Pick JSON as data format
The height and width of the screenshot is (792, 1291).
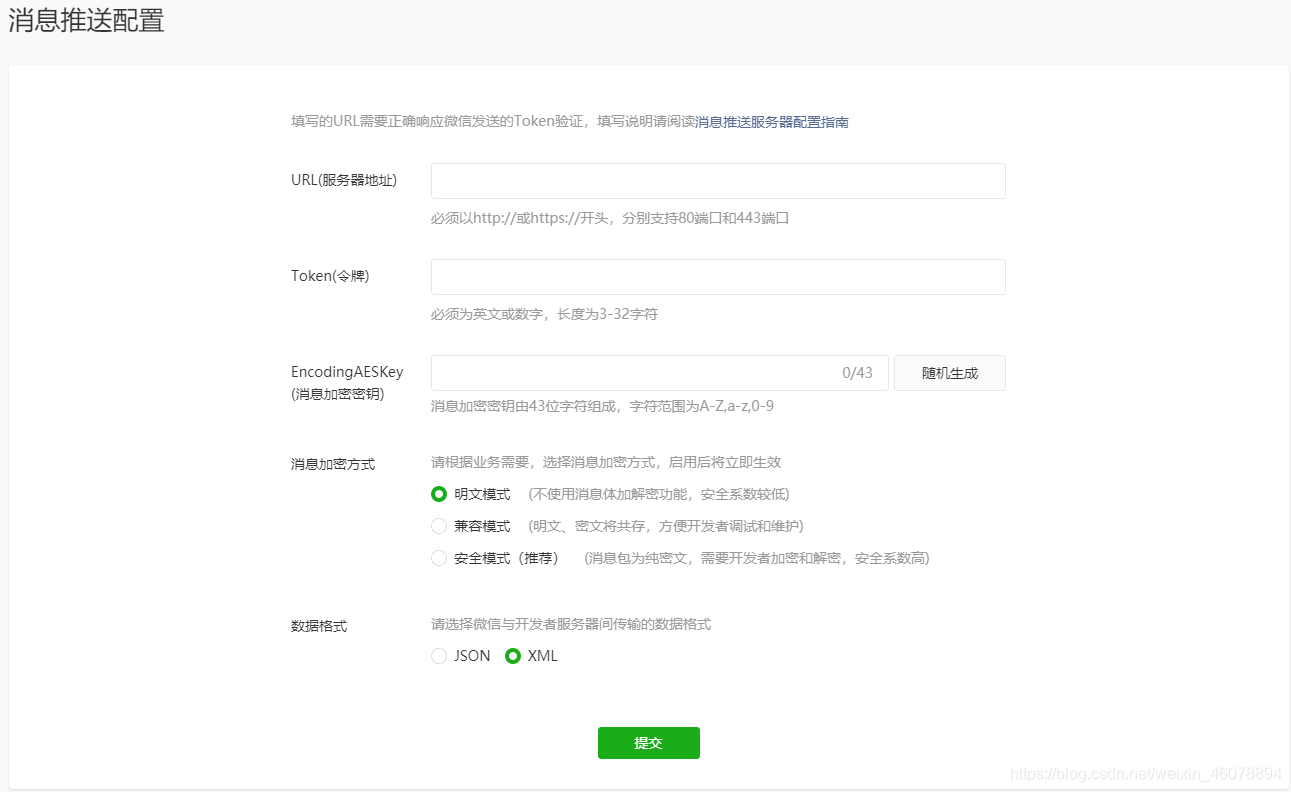pos(438,656)
